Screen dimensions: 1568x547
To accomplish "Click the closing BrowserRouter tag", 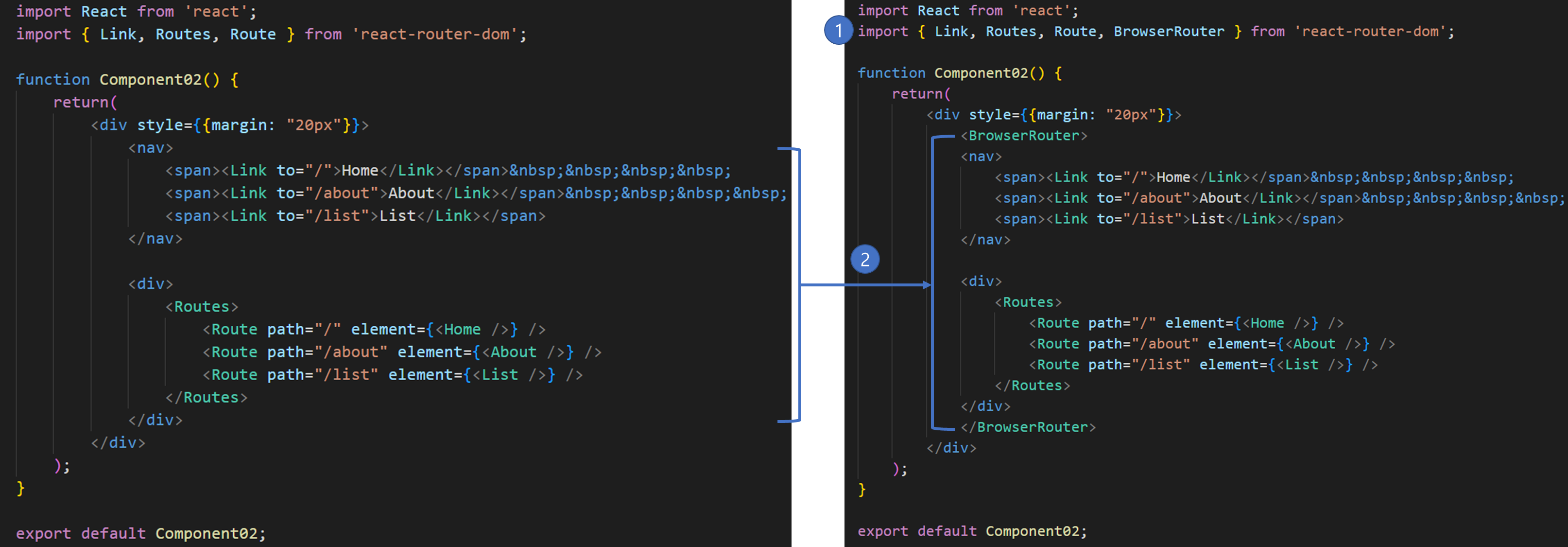I will coord(1028,427).
